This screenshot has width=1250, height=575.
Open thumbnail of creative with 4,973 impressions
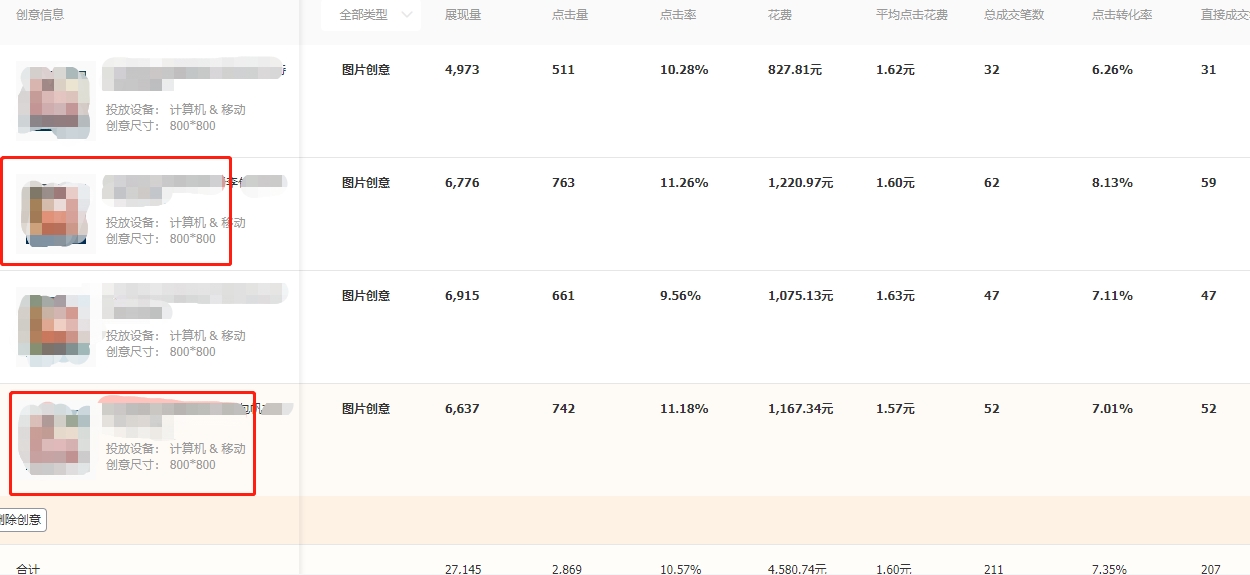click(56, 98)
